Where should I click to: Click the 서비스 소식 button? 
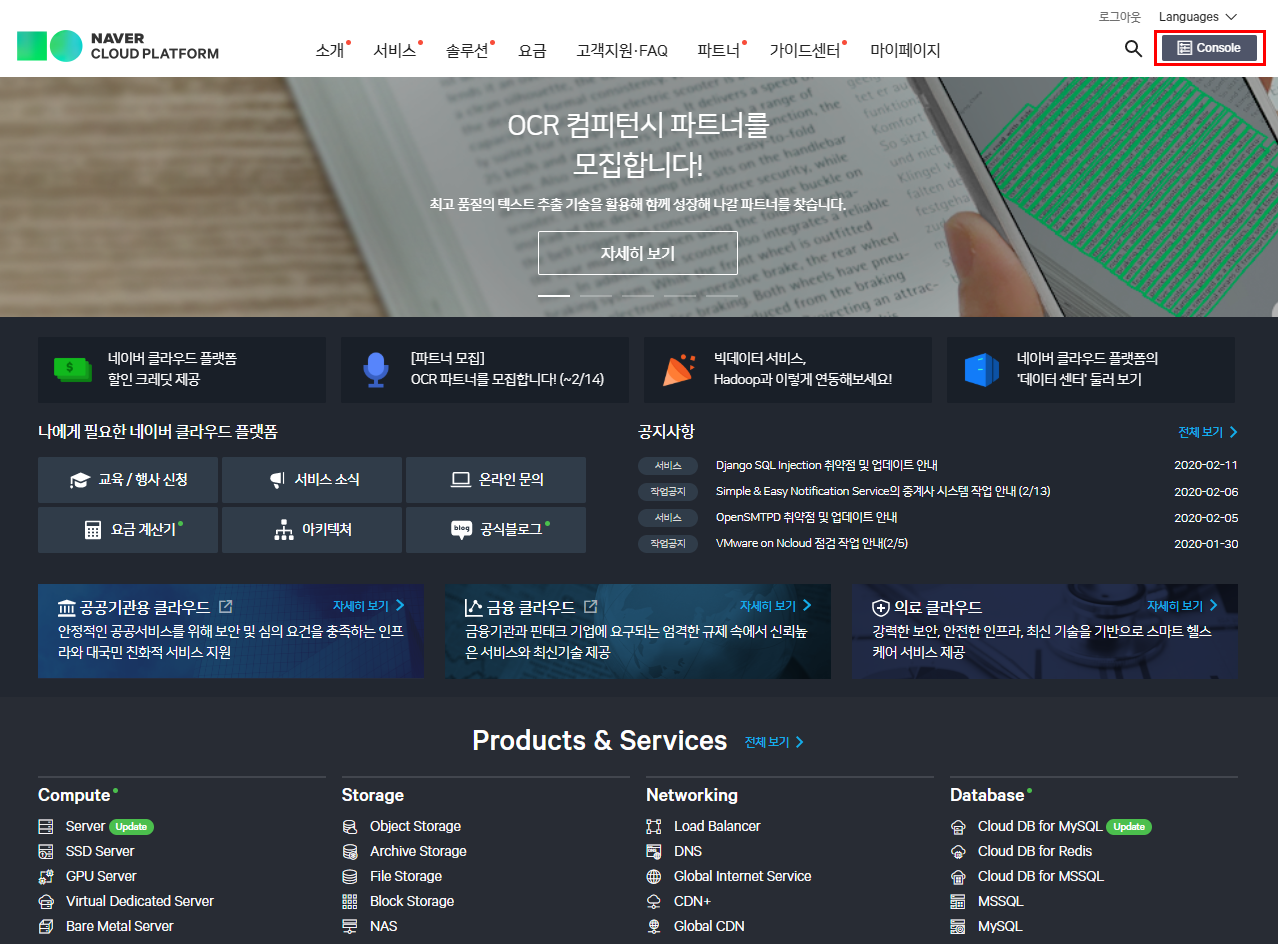click(x=312, y=480)
